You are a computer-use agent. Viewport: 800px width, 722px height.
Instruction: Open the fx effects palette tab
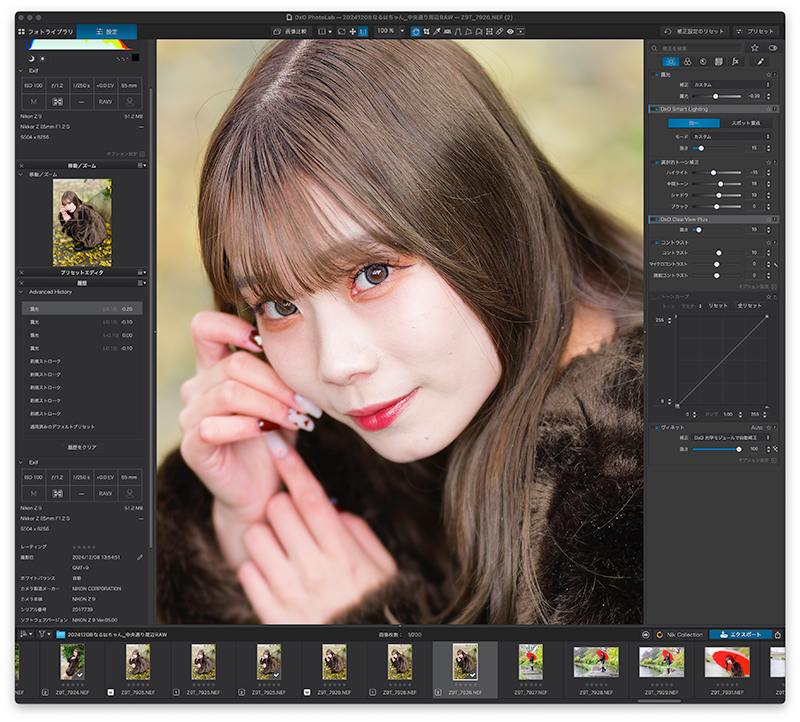click(735, 61)
